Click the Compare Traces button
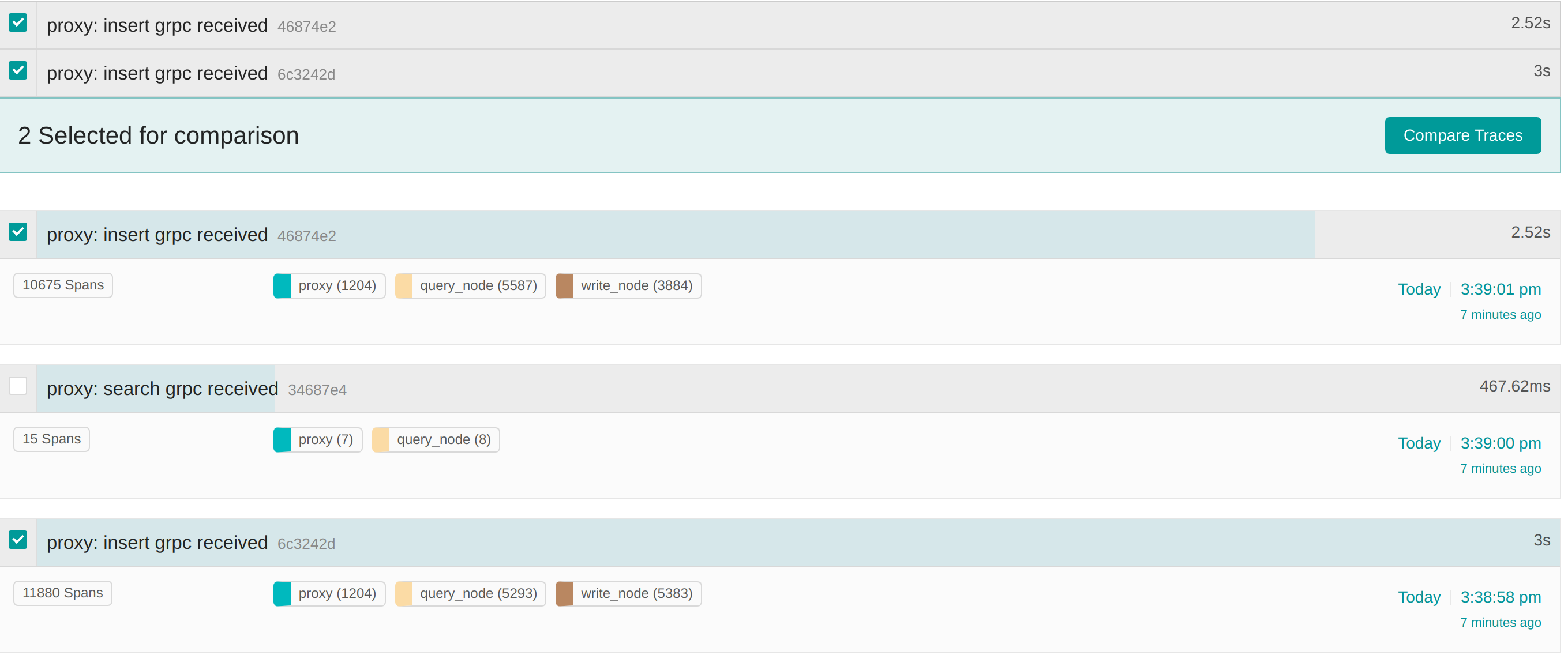Screen dimensions: 1568x655 click(1462, 135)
